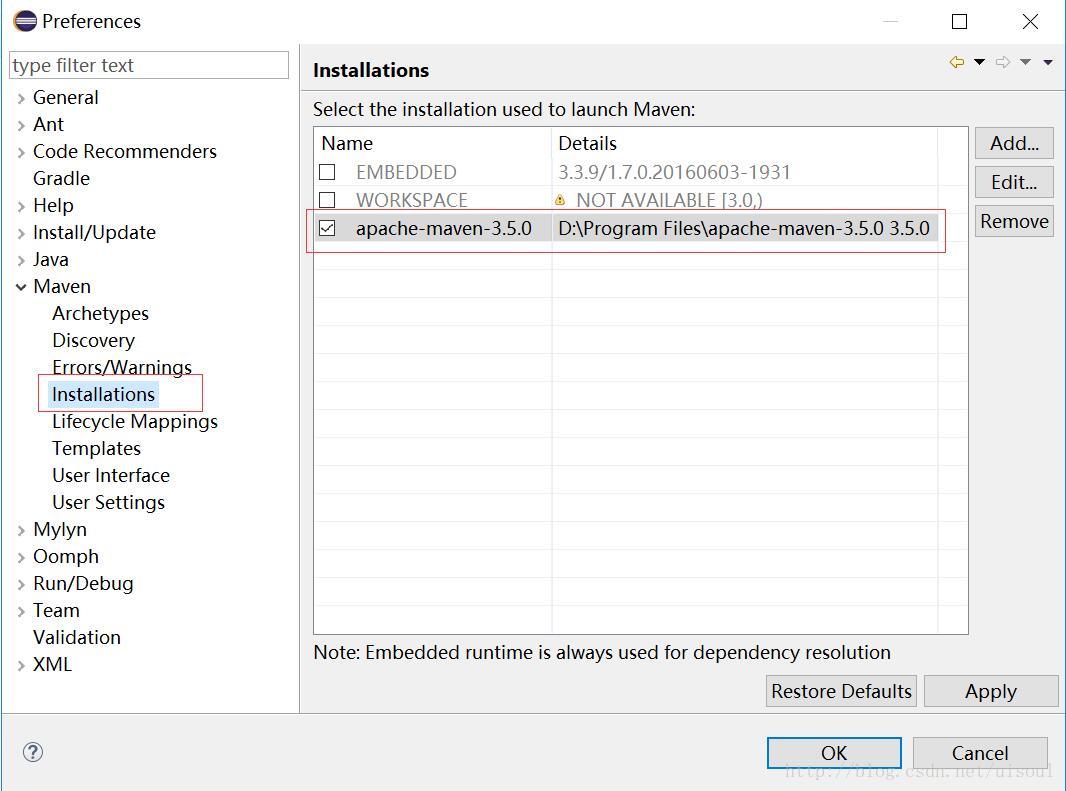The image size is (1066, 791).
Task: Click the warning icon beside NOT AVAILABLE
Action: point(560,200)
